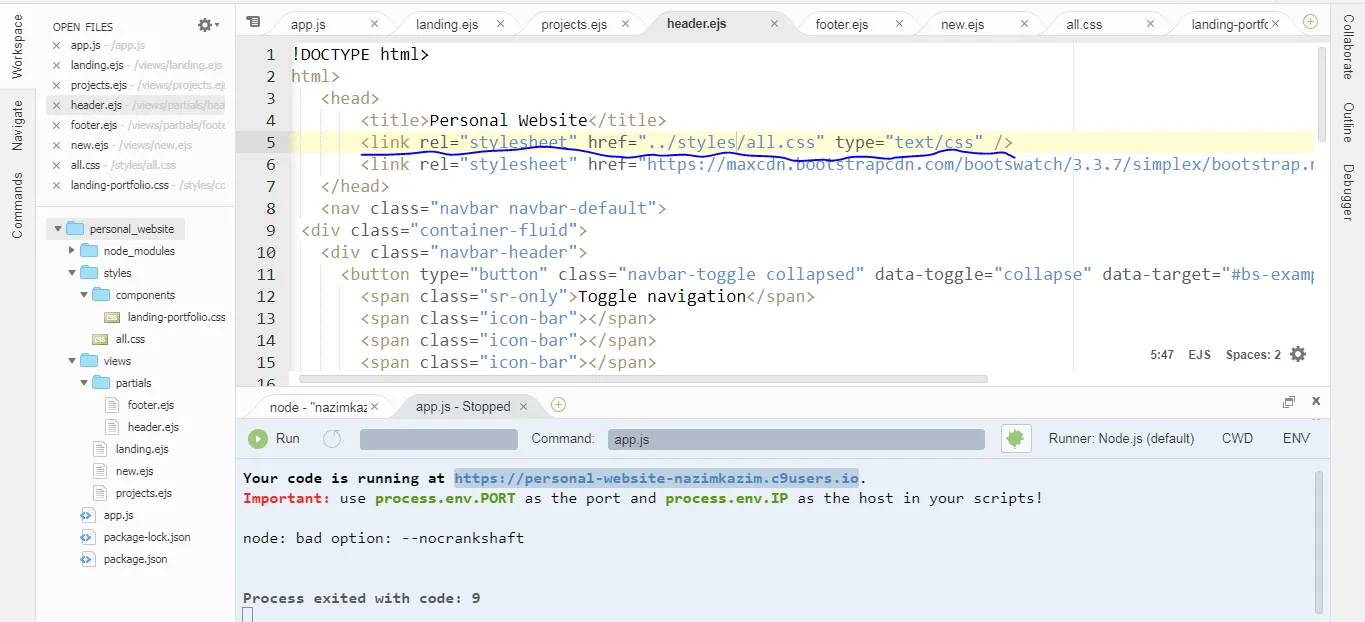Close header.ejs in the Open Files list
1365x622 pixels.
(57, 105)
